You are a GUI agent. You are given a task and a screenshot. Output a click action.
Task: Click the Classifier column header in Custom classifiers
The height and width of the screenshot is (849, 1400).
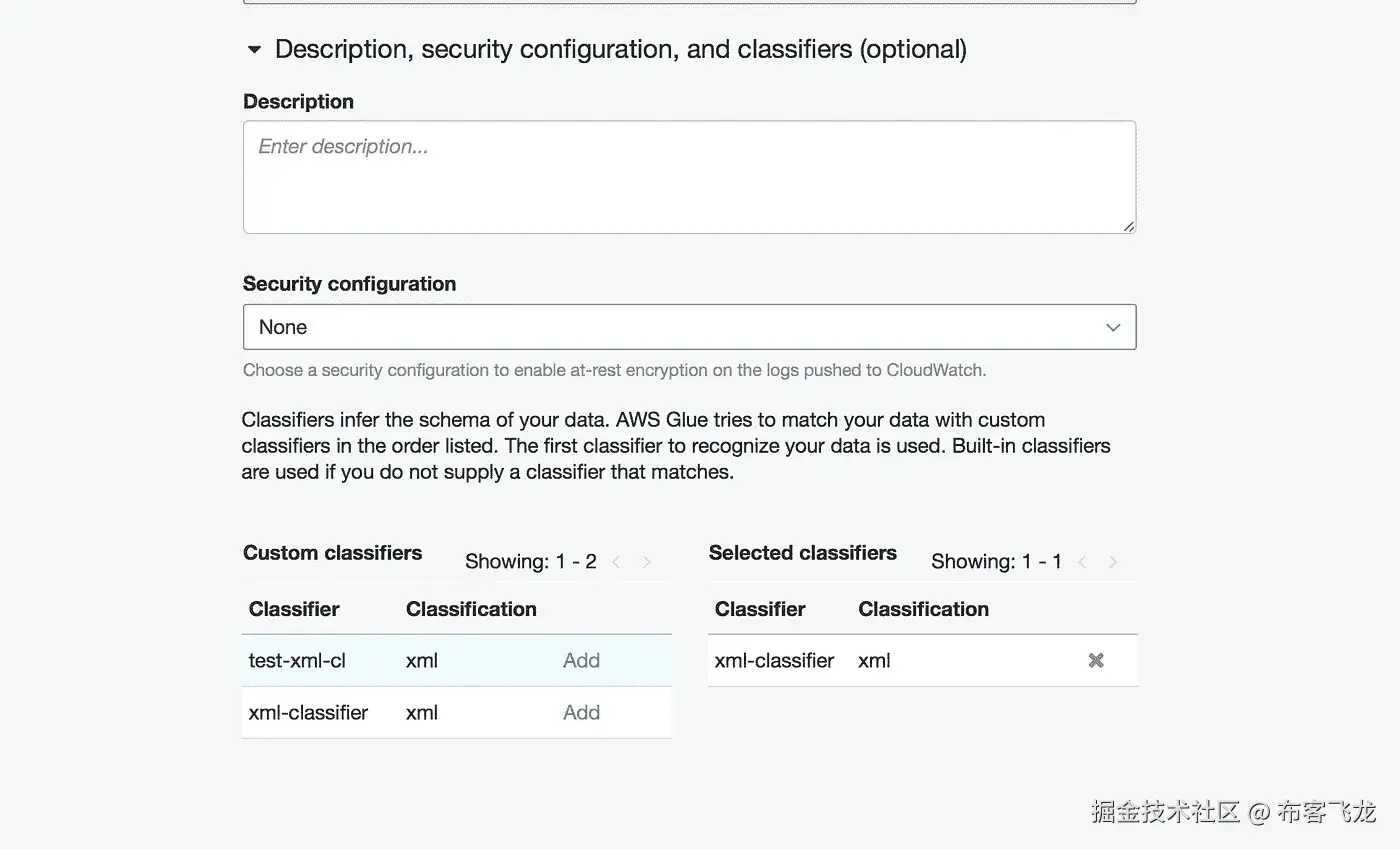[x=294, y=609]
